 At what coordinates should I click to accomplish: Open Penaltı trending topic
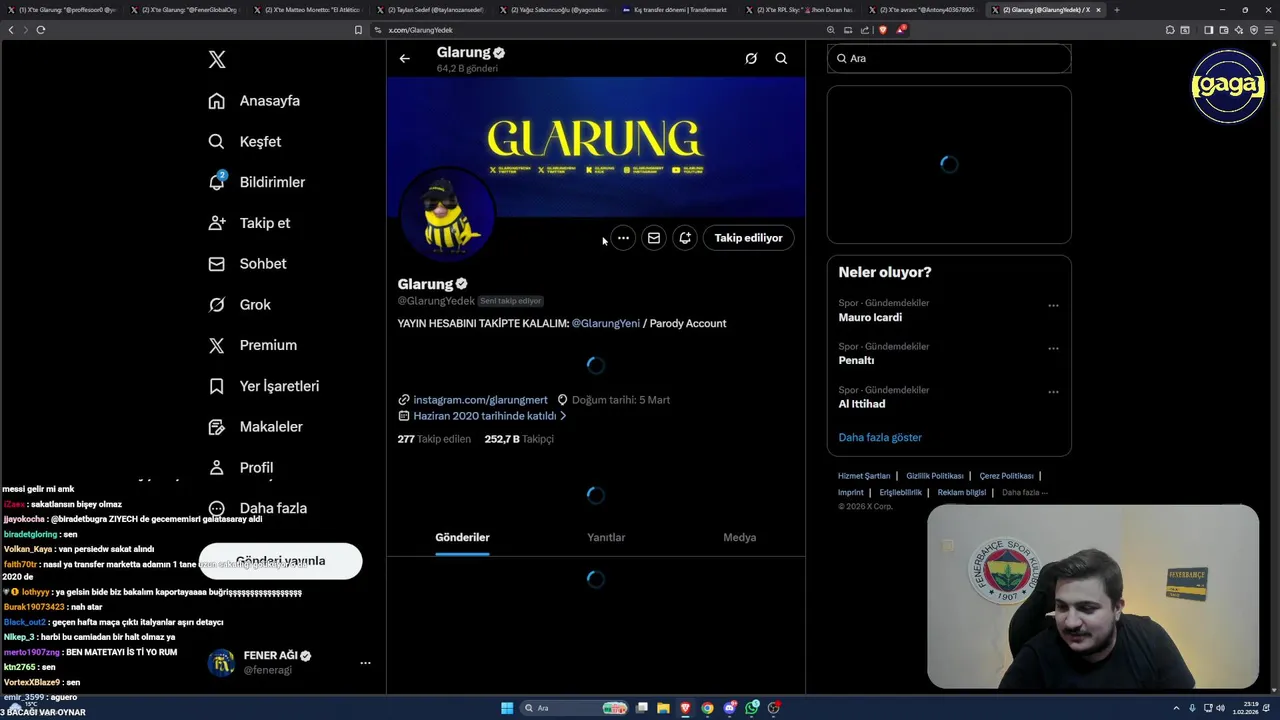click(x=856, y=360)
